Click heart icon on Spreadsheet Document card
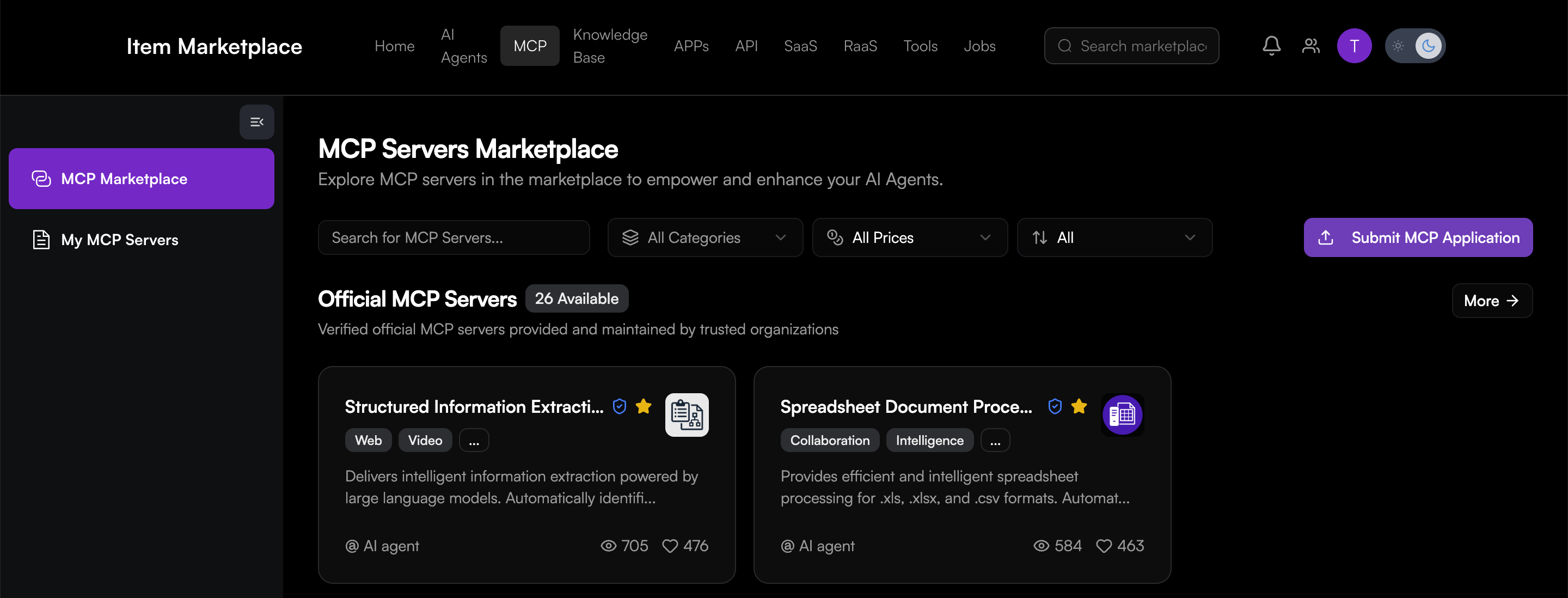 coord(1103,546)
